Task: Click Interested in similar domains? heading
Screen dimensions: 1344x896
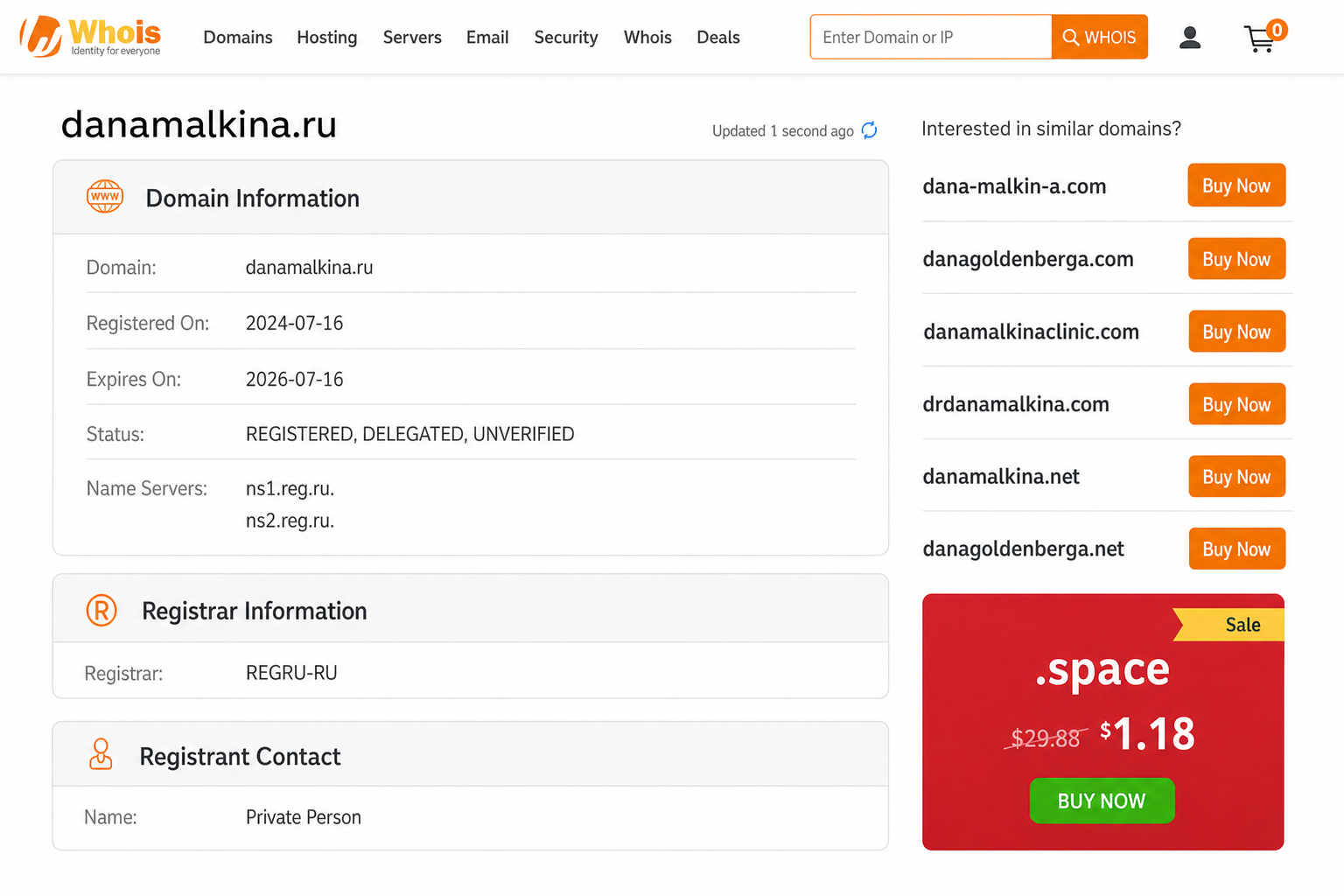Action: 1051,129
